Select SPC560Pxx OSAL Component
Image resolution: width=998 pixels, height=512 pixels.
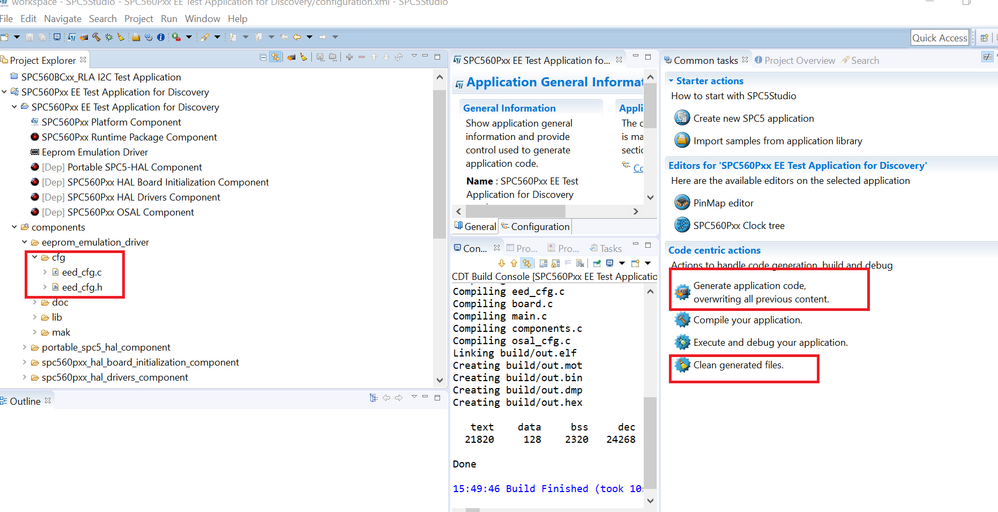point(130,212)
